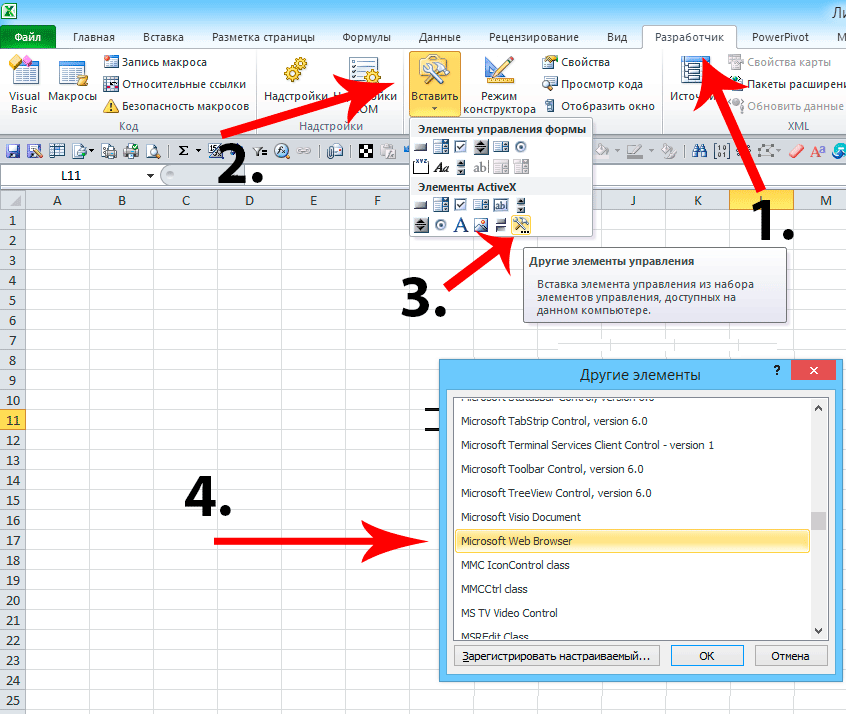Open the Надстройки gear icon
846x714 pixels.
(x=295, y=81)
